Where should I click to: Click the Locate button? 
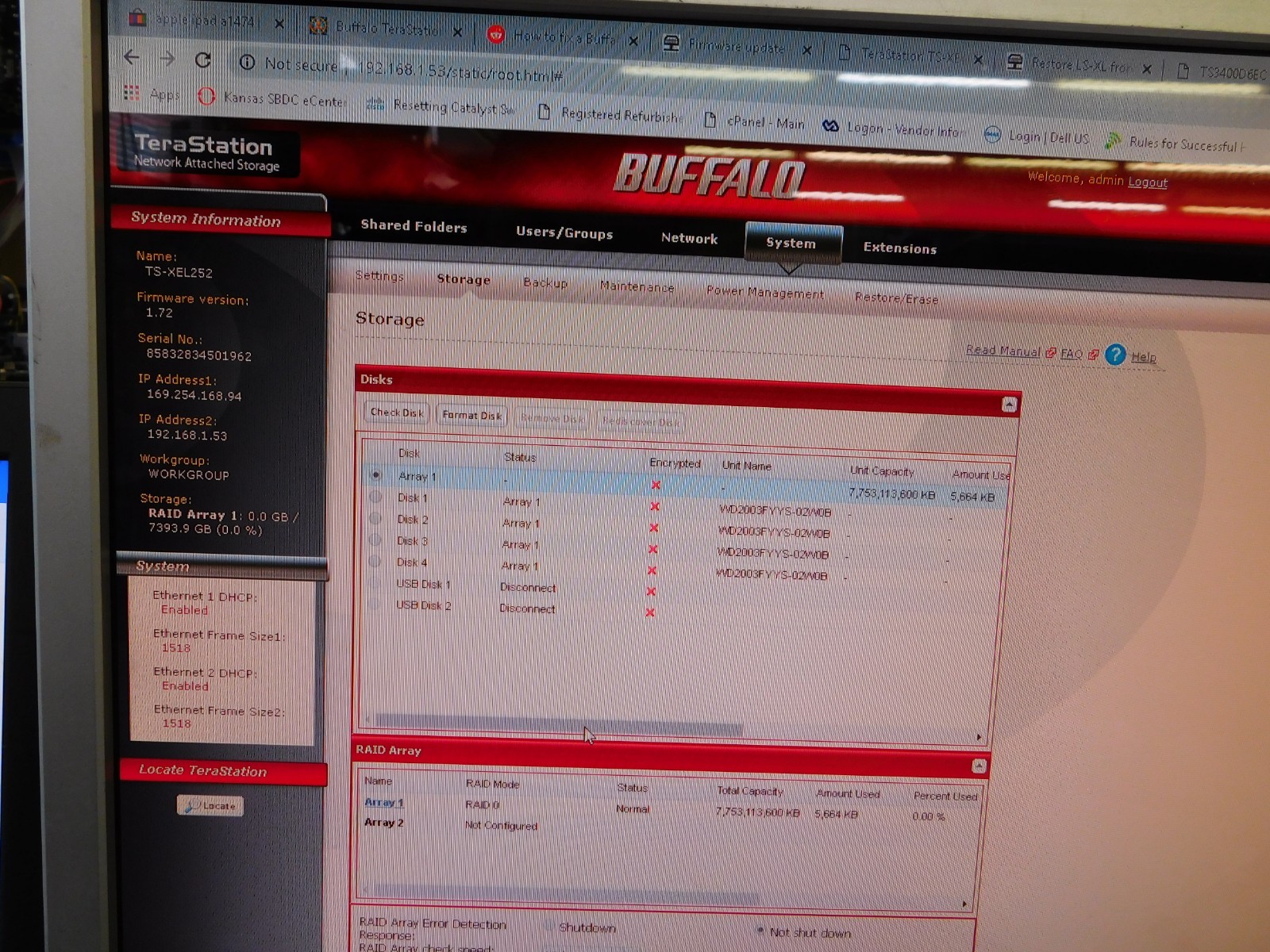click(210, 805)
